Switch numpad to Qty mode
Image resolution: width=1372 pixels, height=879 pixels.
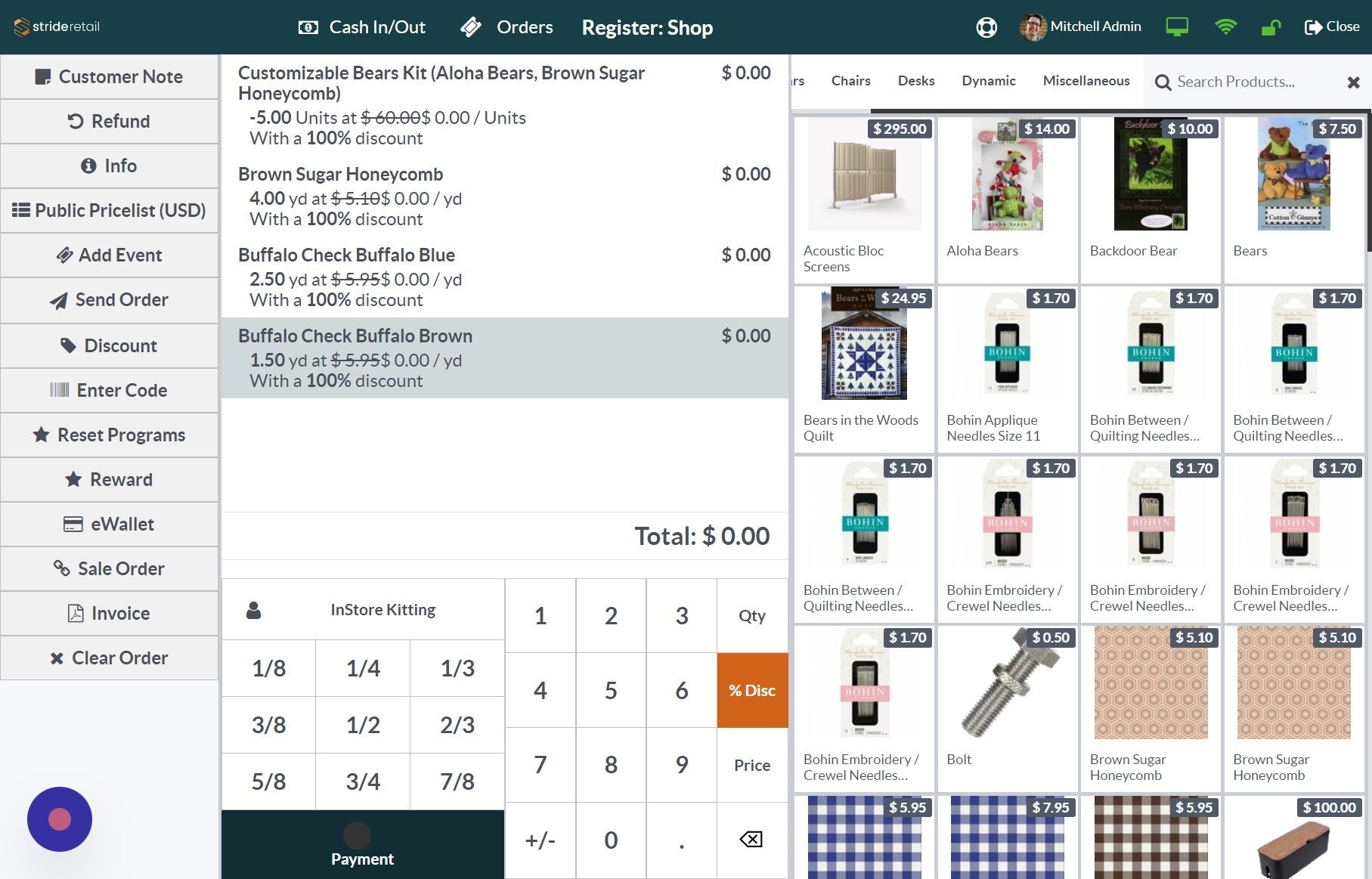coord(751,616)
